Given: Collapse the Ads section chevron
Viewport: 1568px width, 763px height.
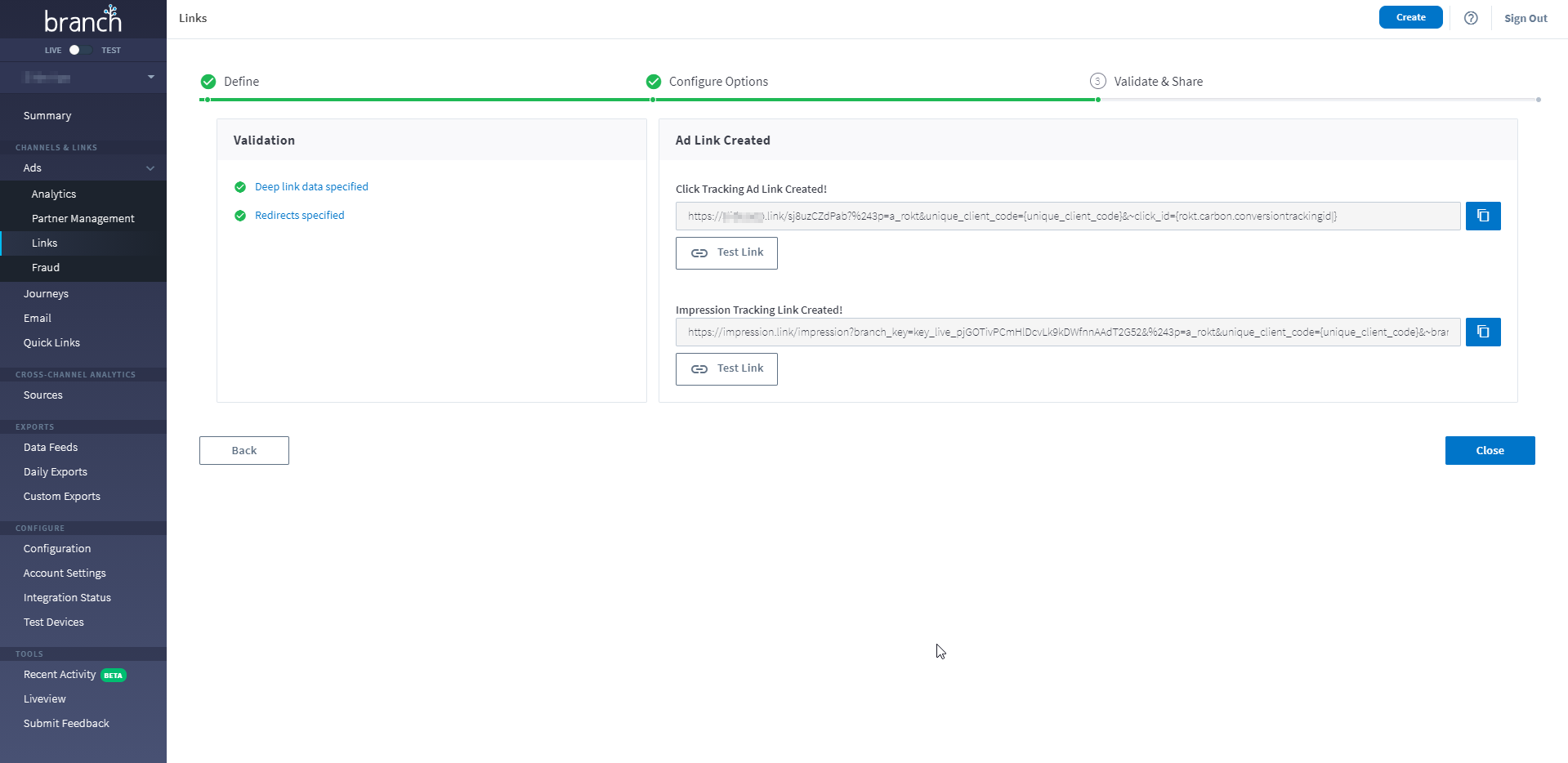Looking at the screenshot, I should point(150,168).
